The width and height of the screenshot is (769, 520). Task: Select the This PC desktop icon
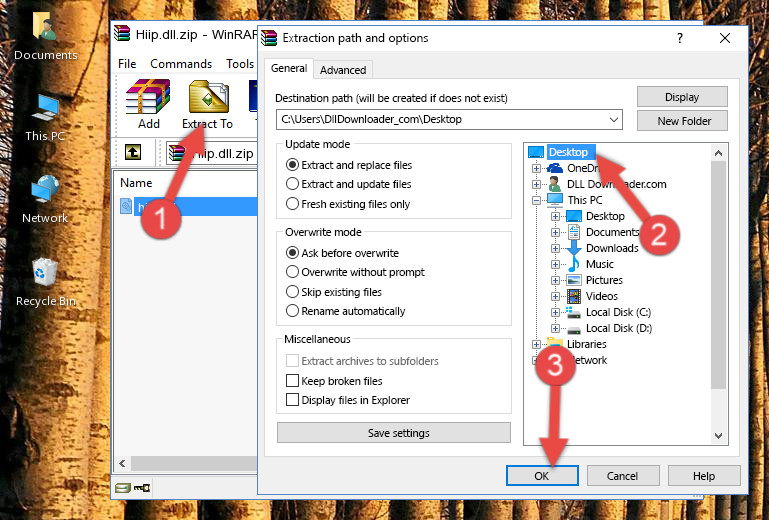click(46, 108)
